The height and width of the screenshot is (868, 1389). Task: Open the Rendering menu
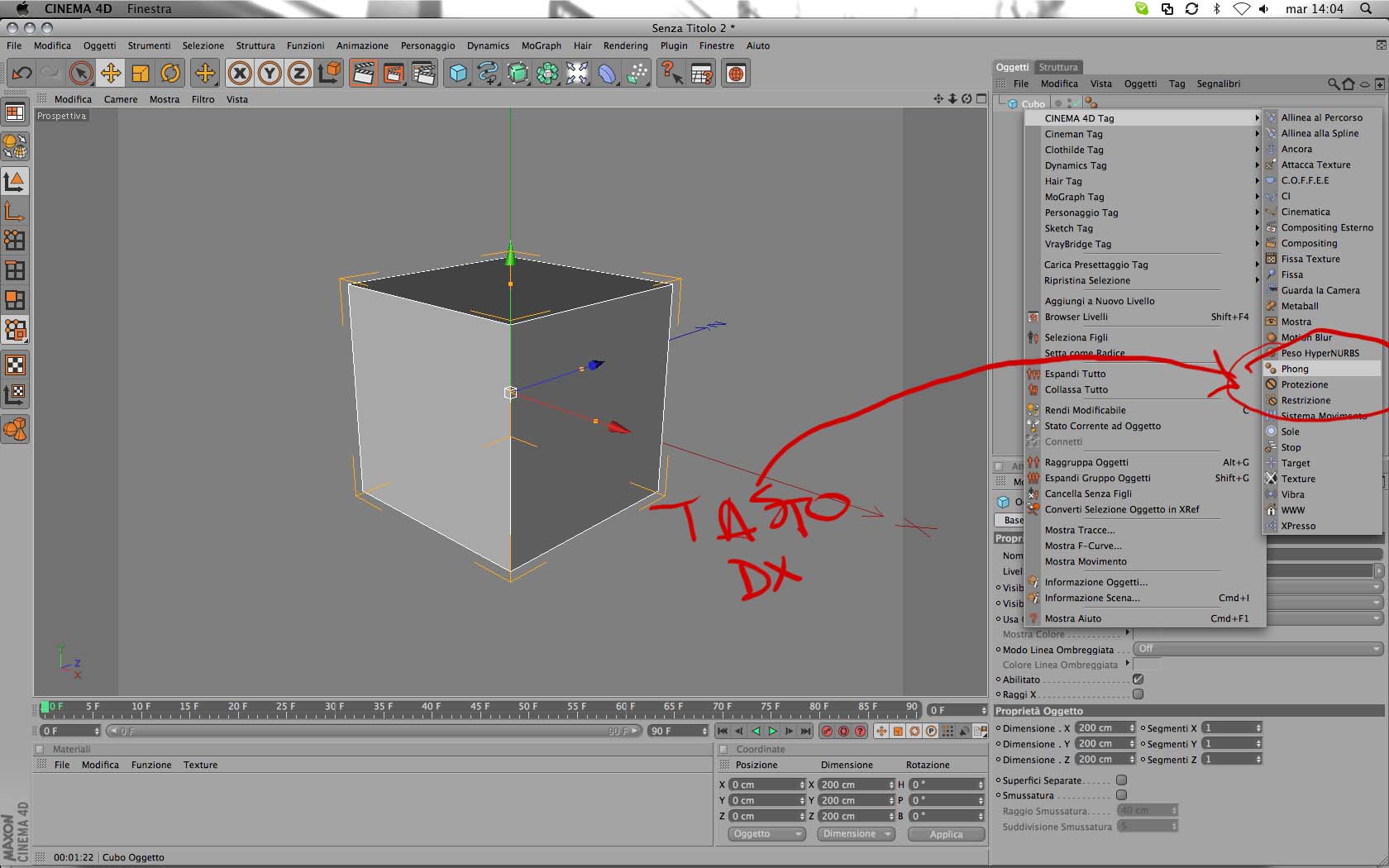625,45
